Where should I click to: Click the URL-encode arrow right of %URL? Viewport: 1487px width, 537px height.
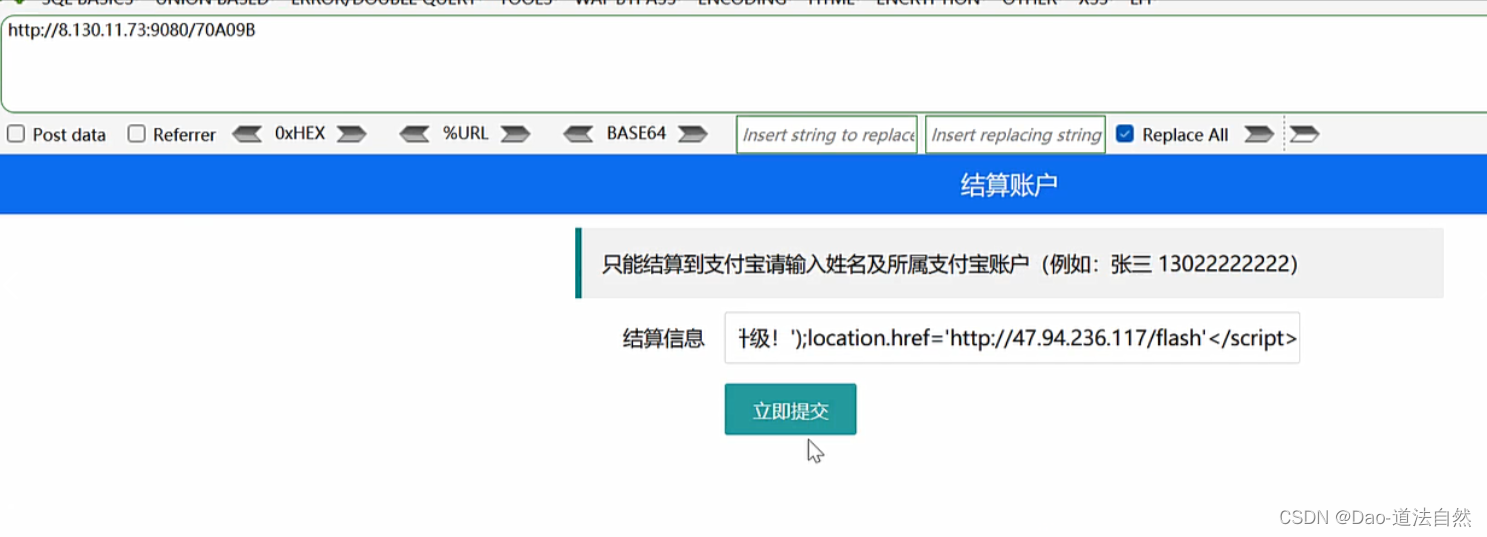coord(515,134)
